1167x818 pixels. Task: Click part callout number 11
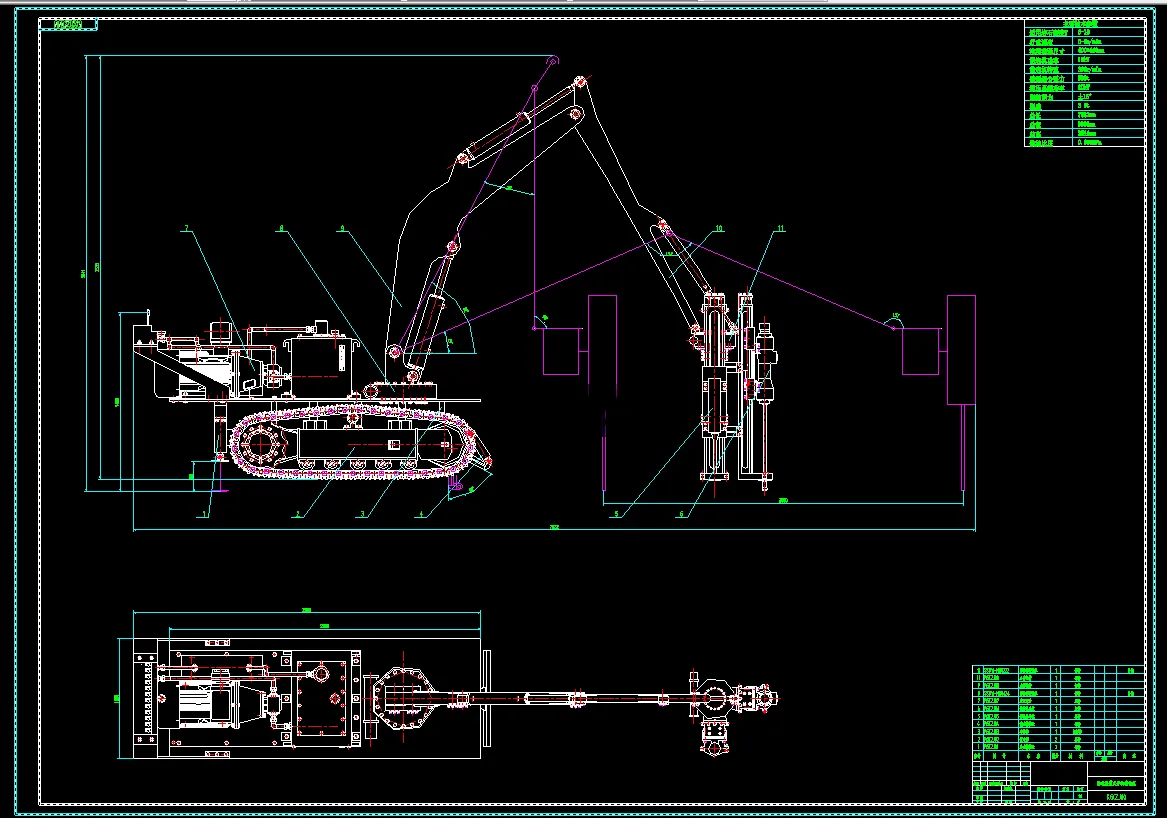tap(780, 229)
